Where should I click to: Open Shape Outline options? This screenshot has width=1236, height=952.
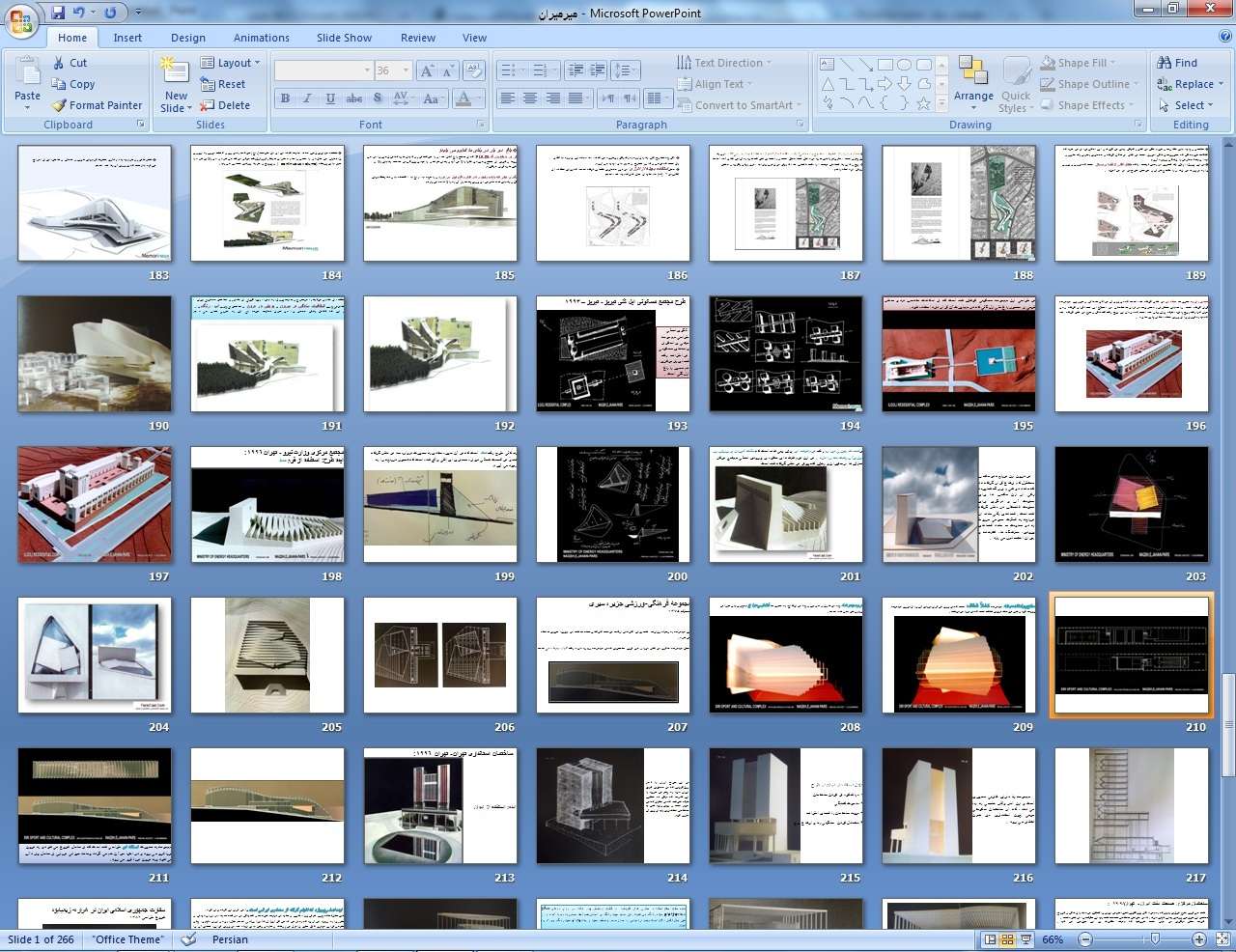click(x=1091, y=84)
